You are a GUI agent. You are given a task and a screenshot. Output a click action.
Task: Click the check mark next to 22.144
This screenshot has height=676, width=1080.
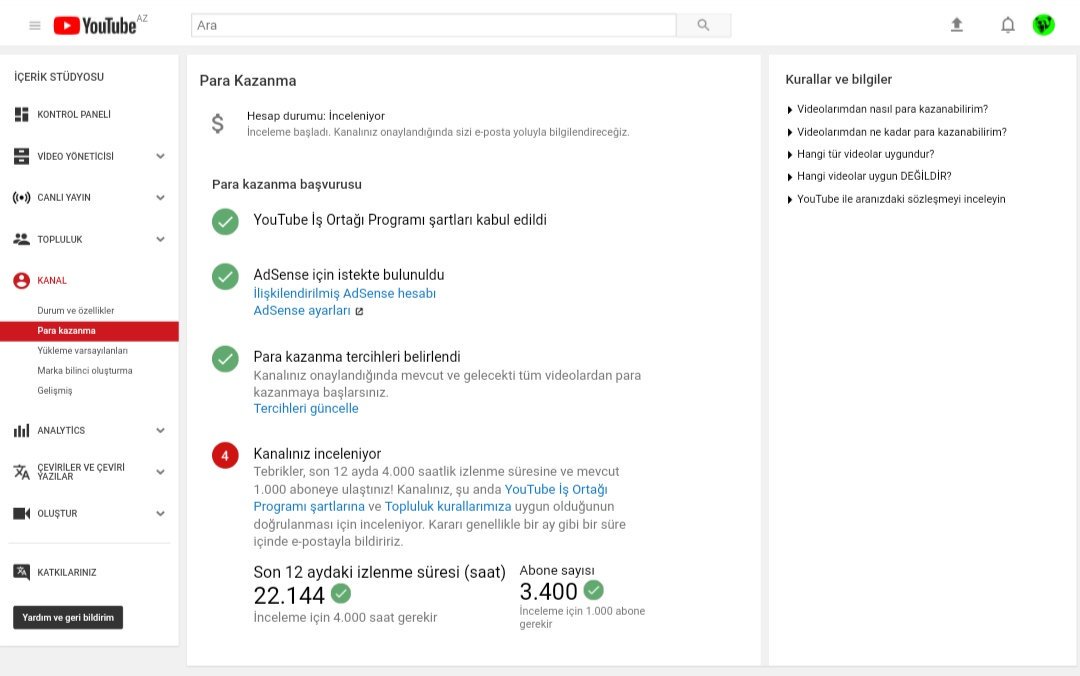[x=340, y=593]
